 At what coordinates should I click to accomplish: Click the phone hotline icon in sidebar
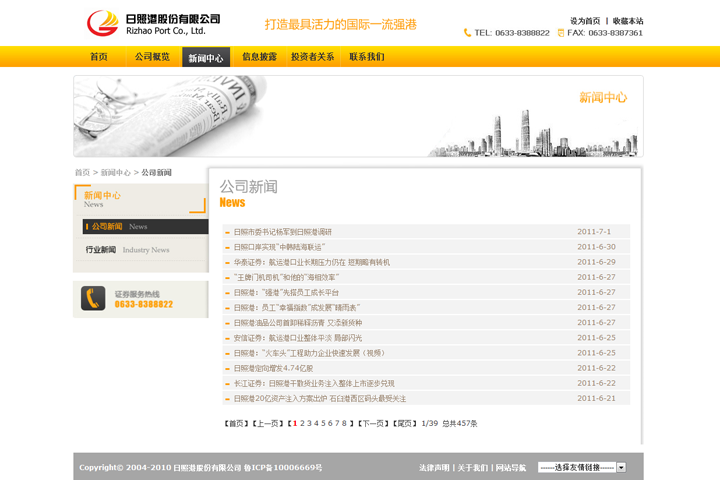(93, 298)
